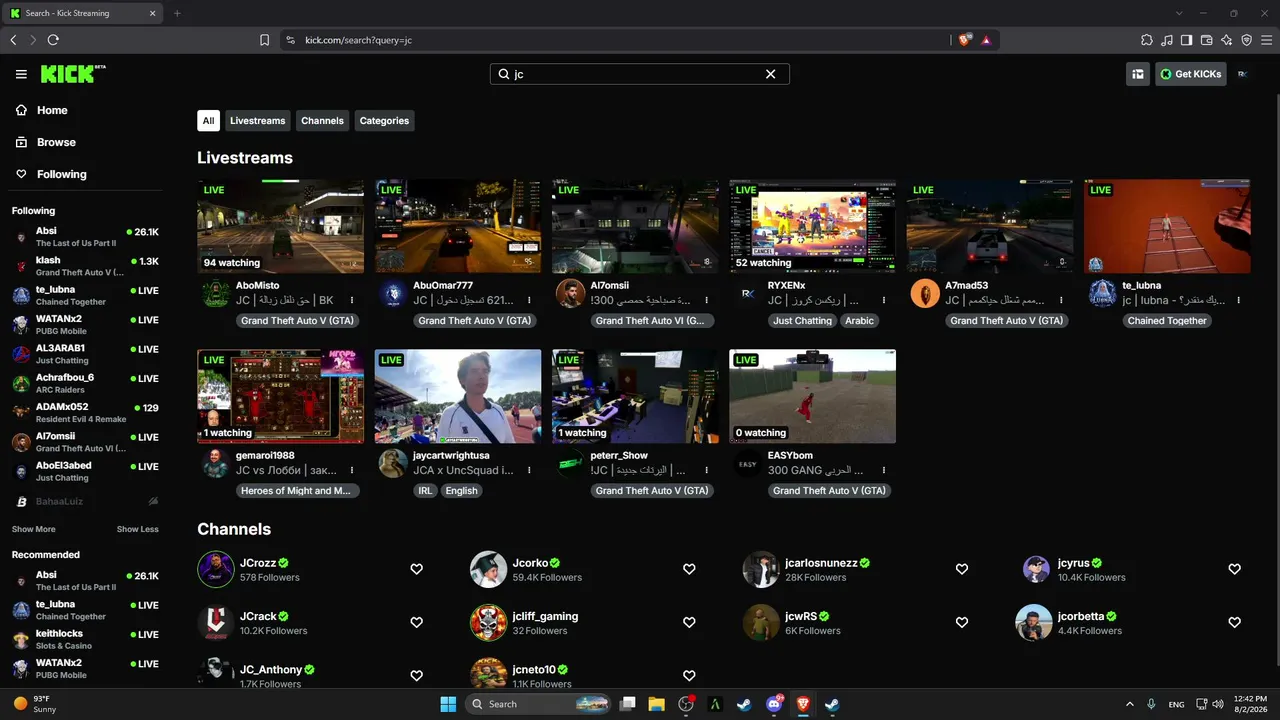This screenshot has height=720, width=1280.
Task: Show hidden system tray icons
Action: coord(1130,704)
